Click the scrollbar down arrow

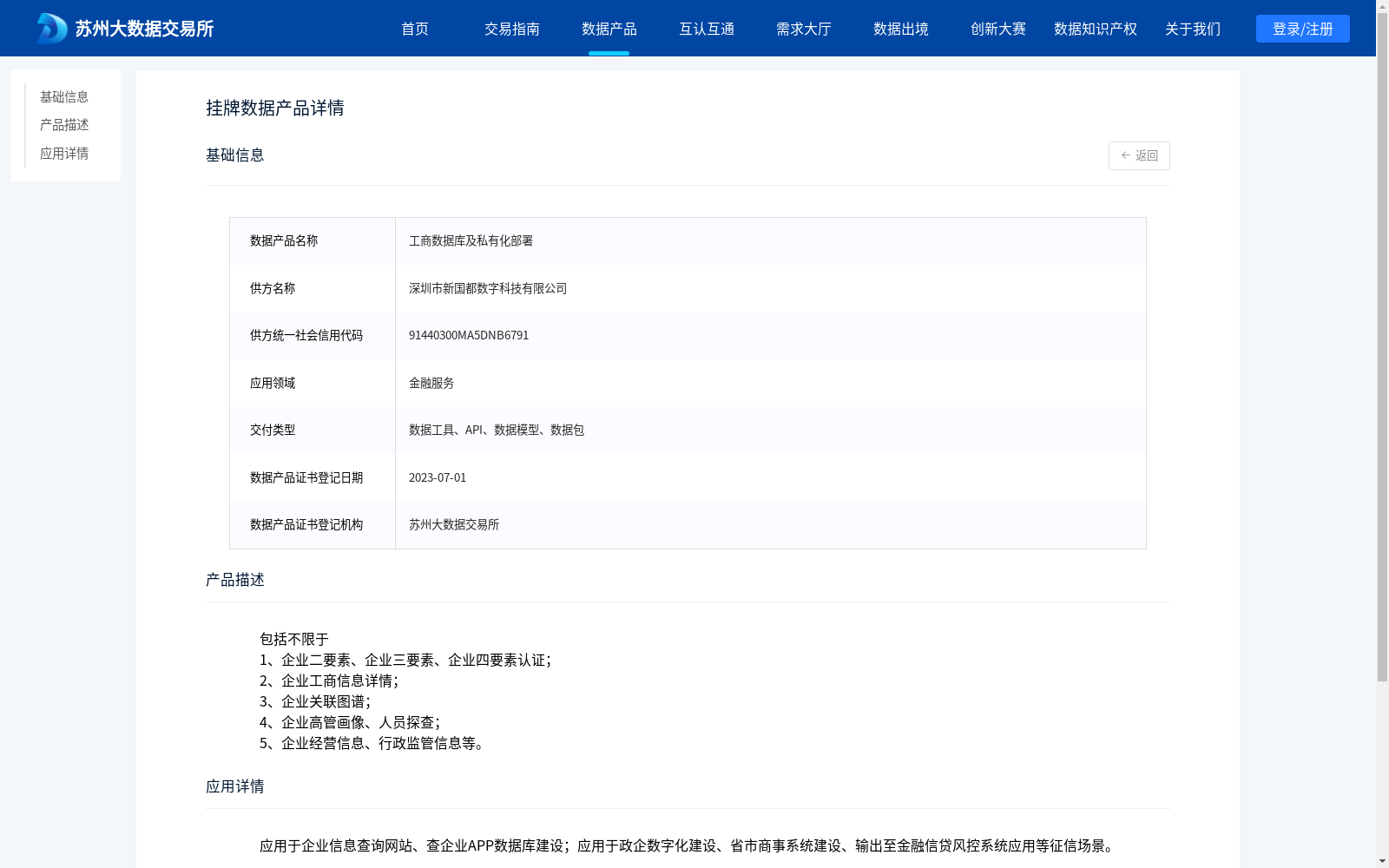1382,861
